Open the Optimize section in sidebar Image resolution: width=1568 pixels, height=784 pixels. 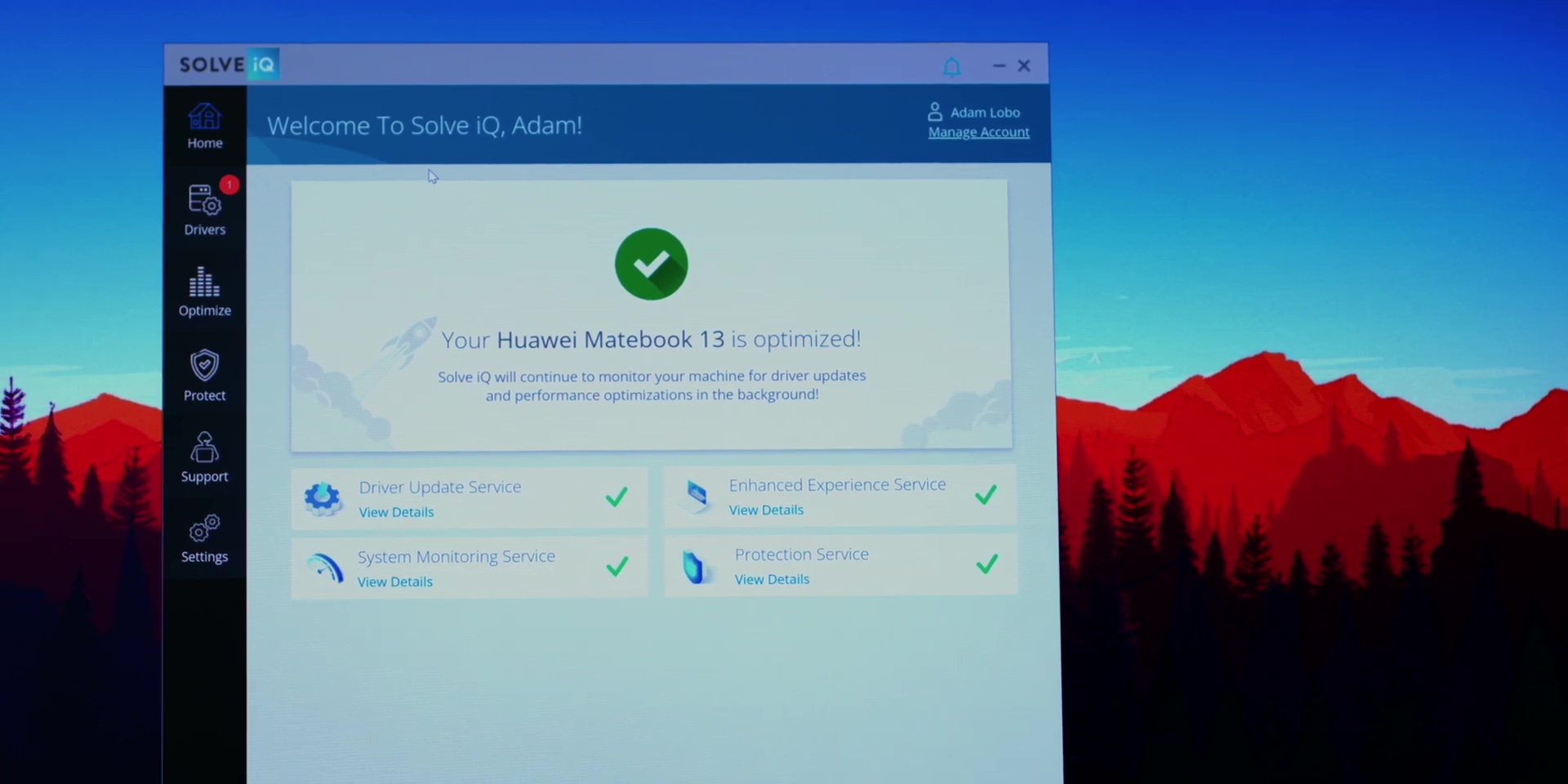204,292
